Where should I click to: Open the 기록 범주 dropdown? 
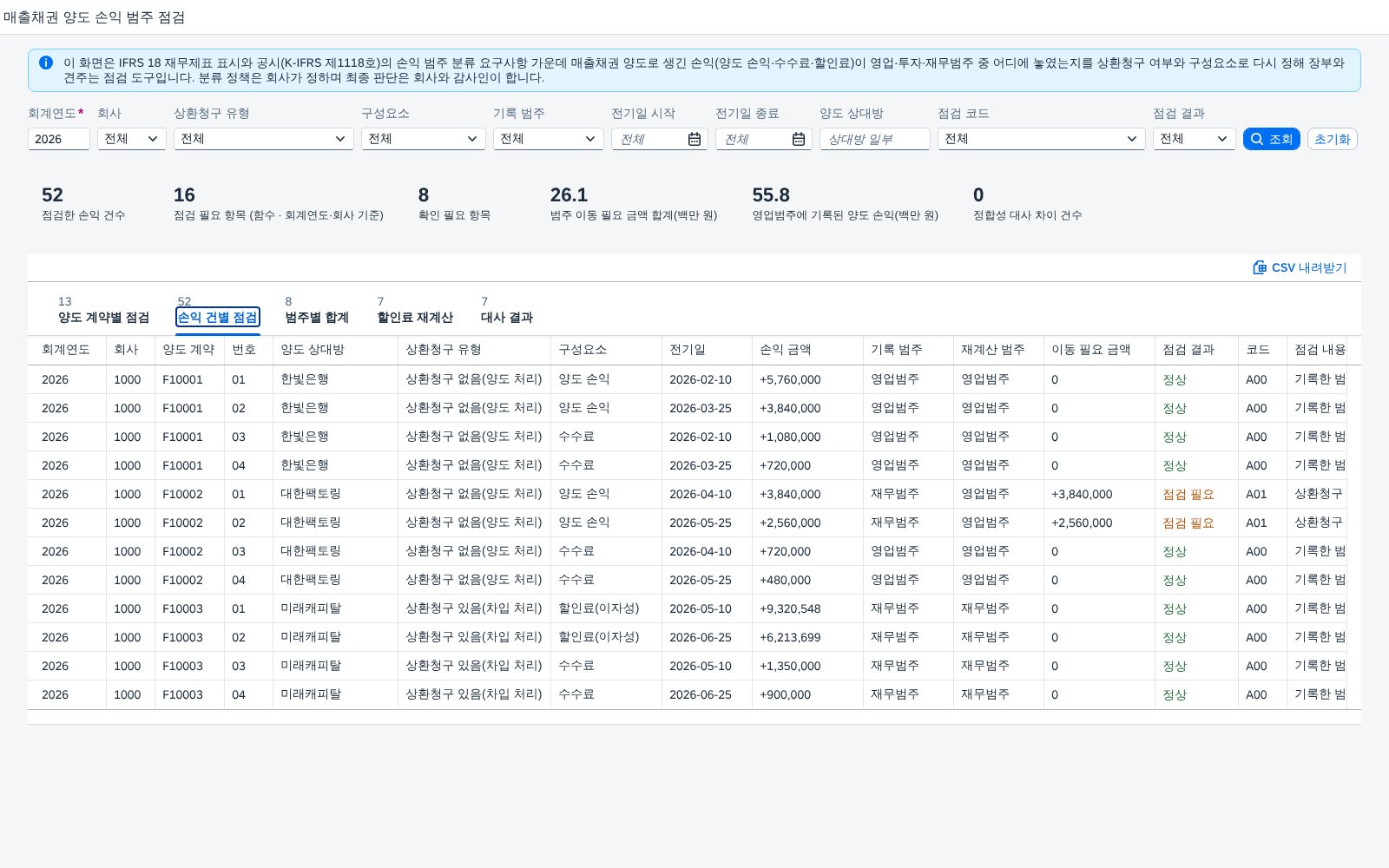549,139
